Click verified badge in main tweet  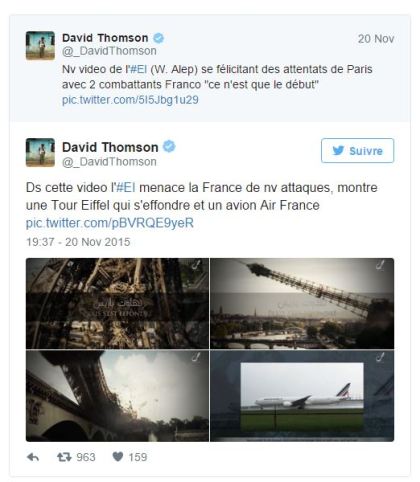[x=169, y=146]
